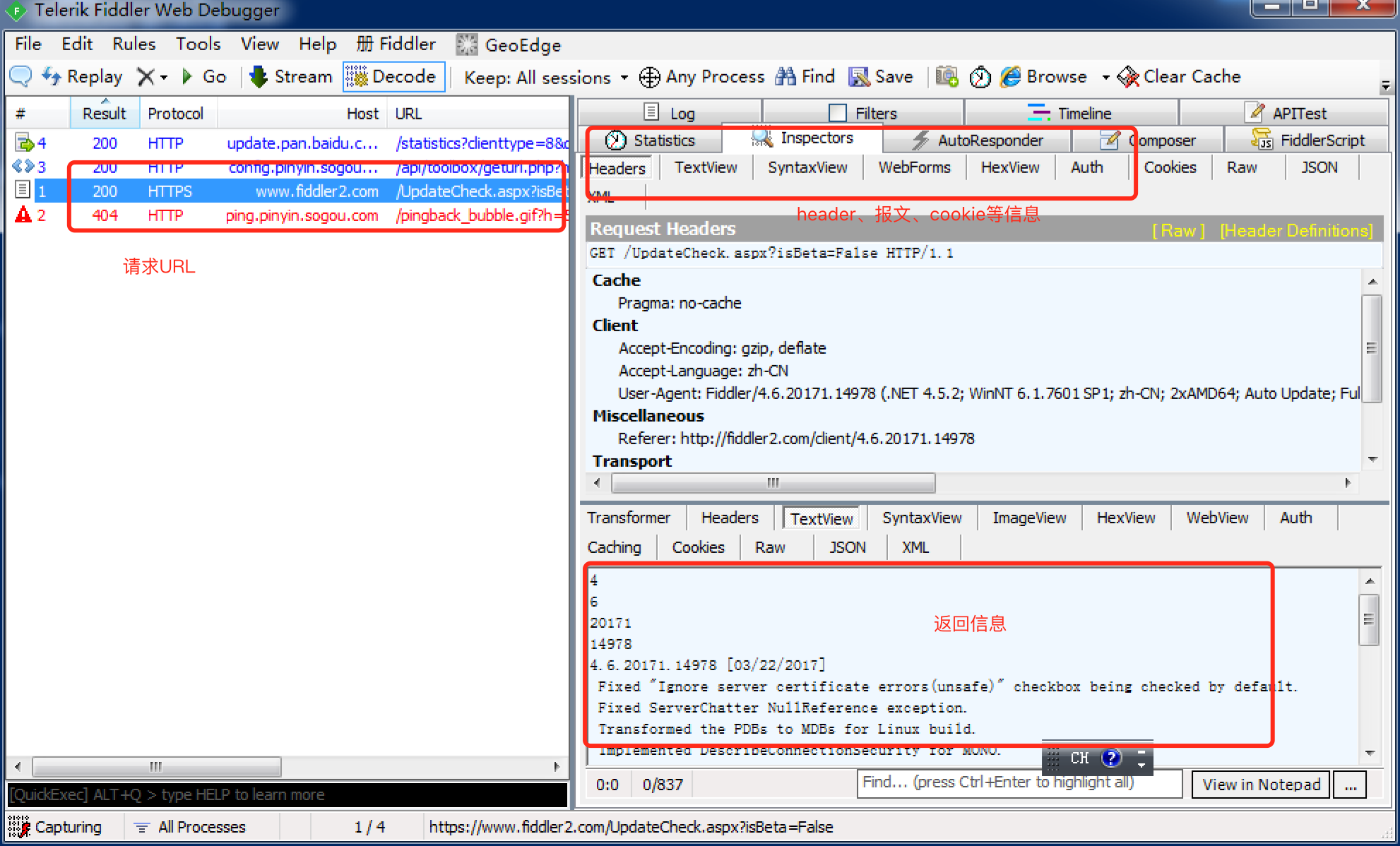This screenshot has width=1400, height=846.
Task: Click the Any Process target icon
Action: pyautogui.click(x=649, y=77)
